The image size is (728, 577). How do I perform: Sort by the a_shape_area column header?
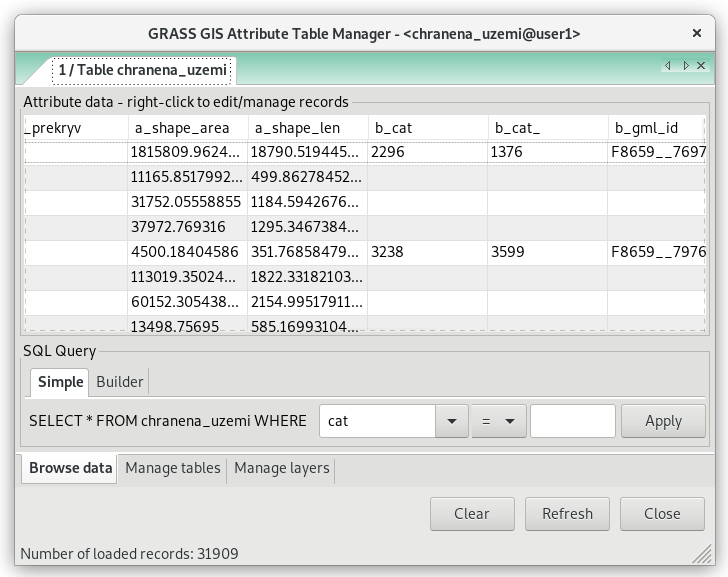click(x=188, y=128)
